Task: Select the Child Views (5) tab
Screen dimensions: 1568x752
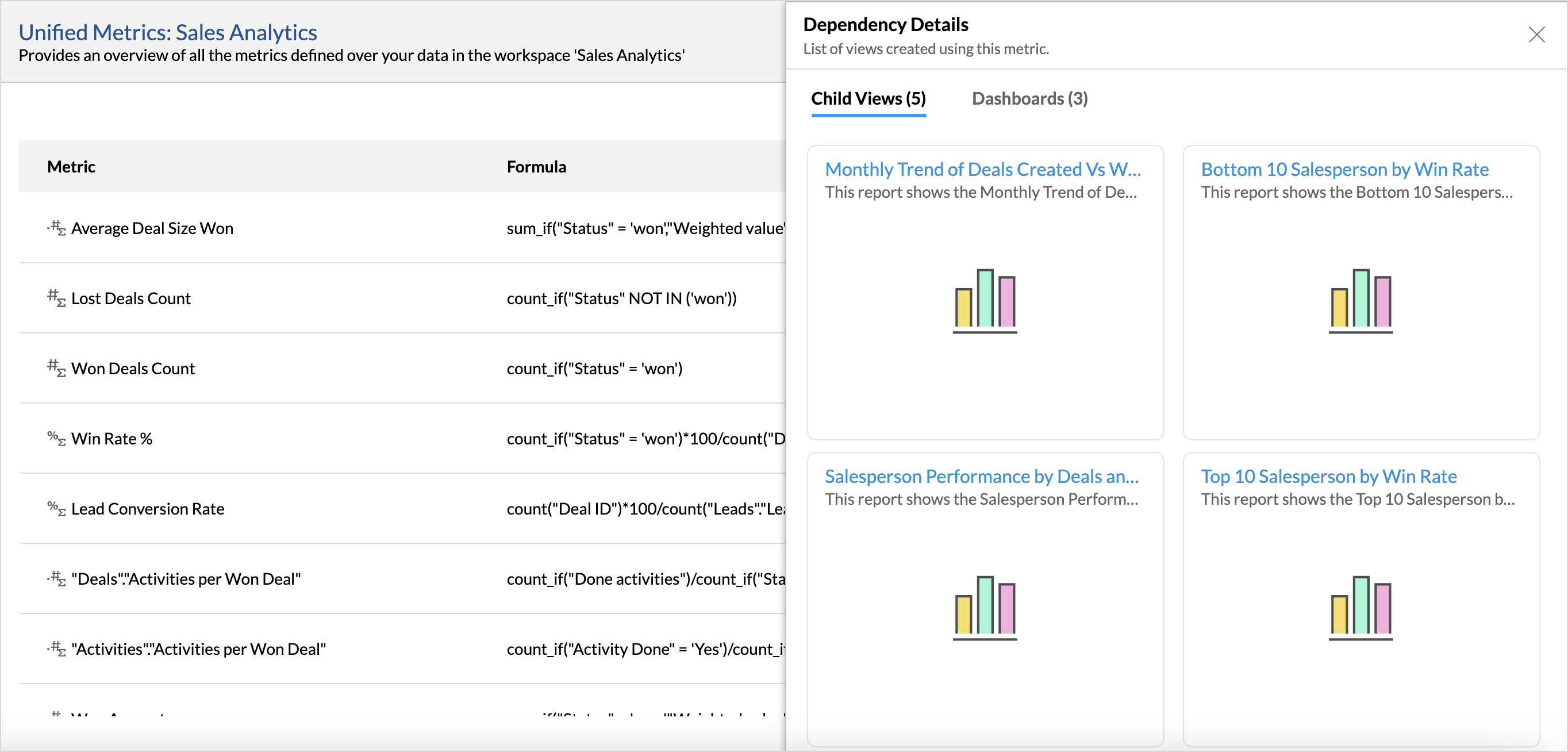Action: tap(868, 98)
